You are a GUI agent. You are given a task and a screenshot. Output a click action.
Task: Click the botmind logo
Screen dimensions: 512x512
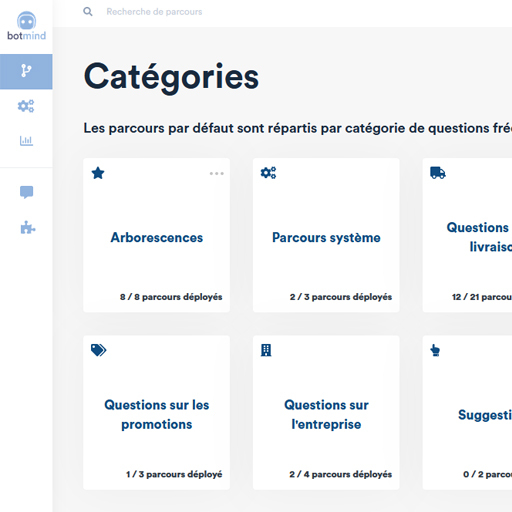click(x=26, y=26)
